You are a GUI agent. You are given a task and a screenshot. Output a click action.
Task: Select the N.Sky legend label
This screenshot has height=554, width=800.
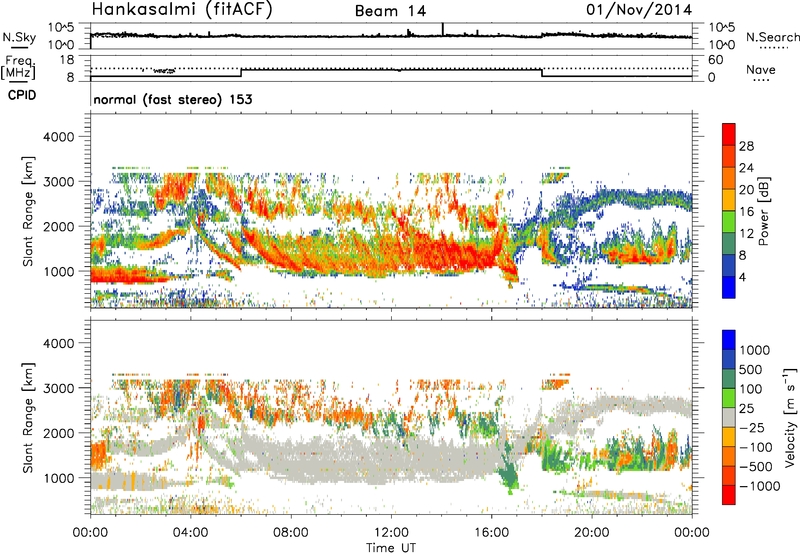(x=19, y=37)
